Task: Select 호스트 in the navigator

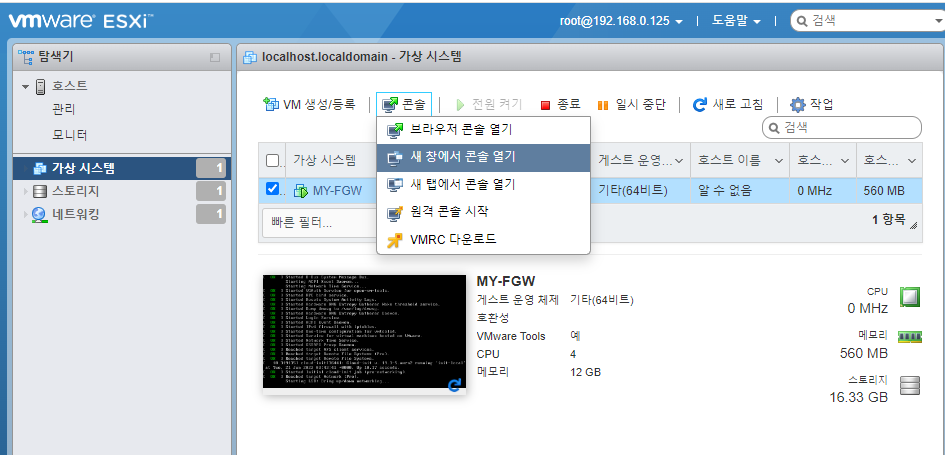Action: (x=69, y=86)
